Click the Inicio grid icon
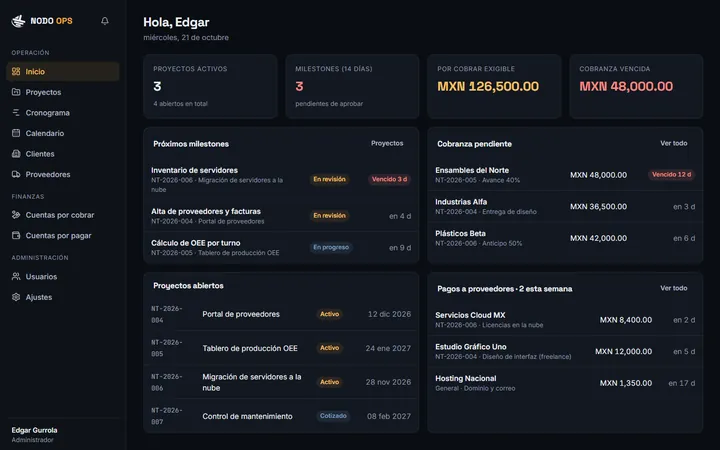This screenshot has height=450, width=720. (16, 72)
